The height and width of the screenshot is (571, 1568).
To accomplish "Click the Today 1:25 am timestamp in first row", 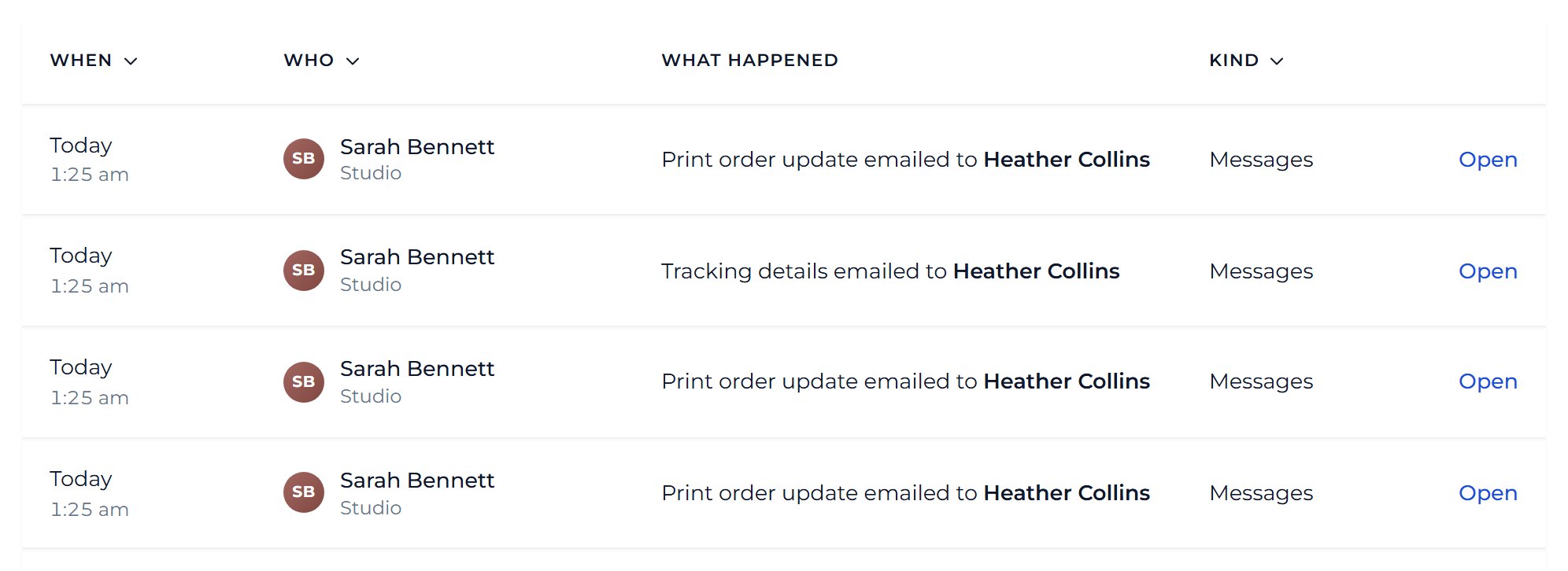I will [x=89, y=160].
